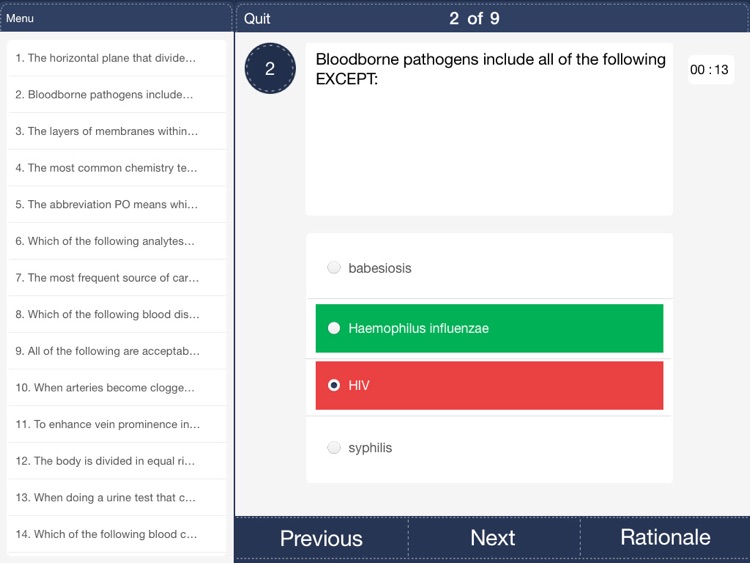The image size is (750, 563).
Task: Open question 3 about layers of membranes
Action: (117, 131)
